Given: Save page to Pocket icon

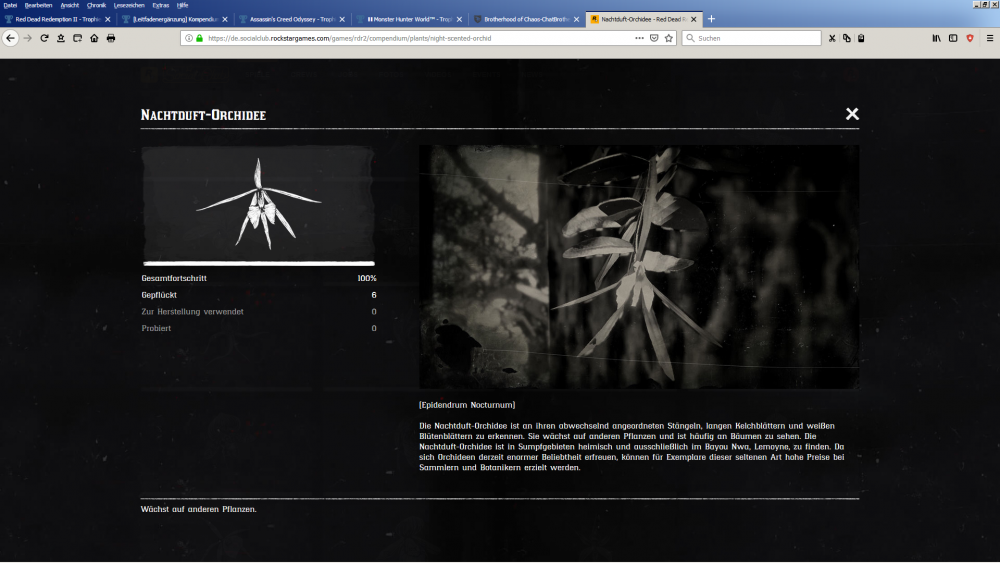Looking at the screenshot, I should [654, 38].
